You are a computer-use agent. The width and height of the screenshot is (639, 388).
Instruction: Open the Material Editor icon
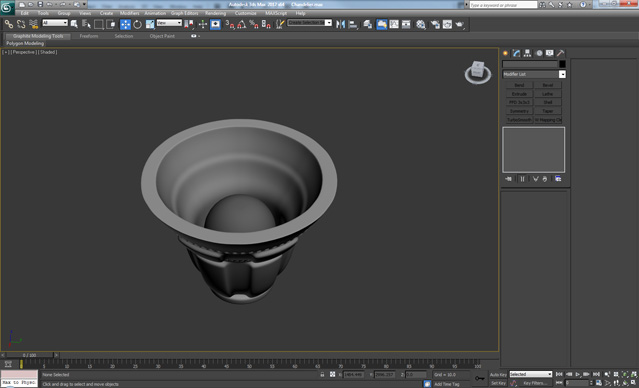421,24
